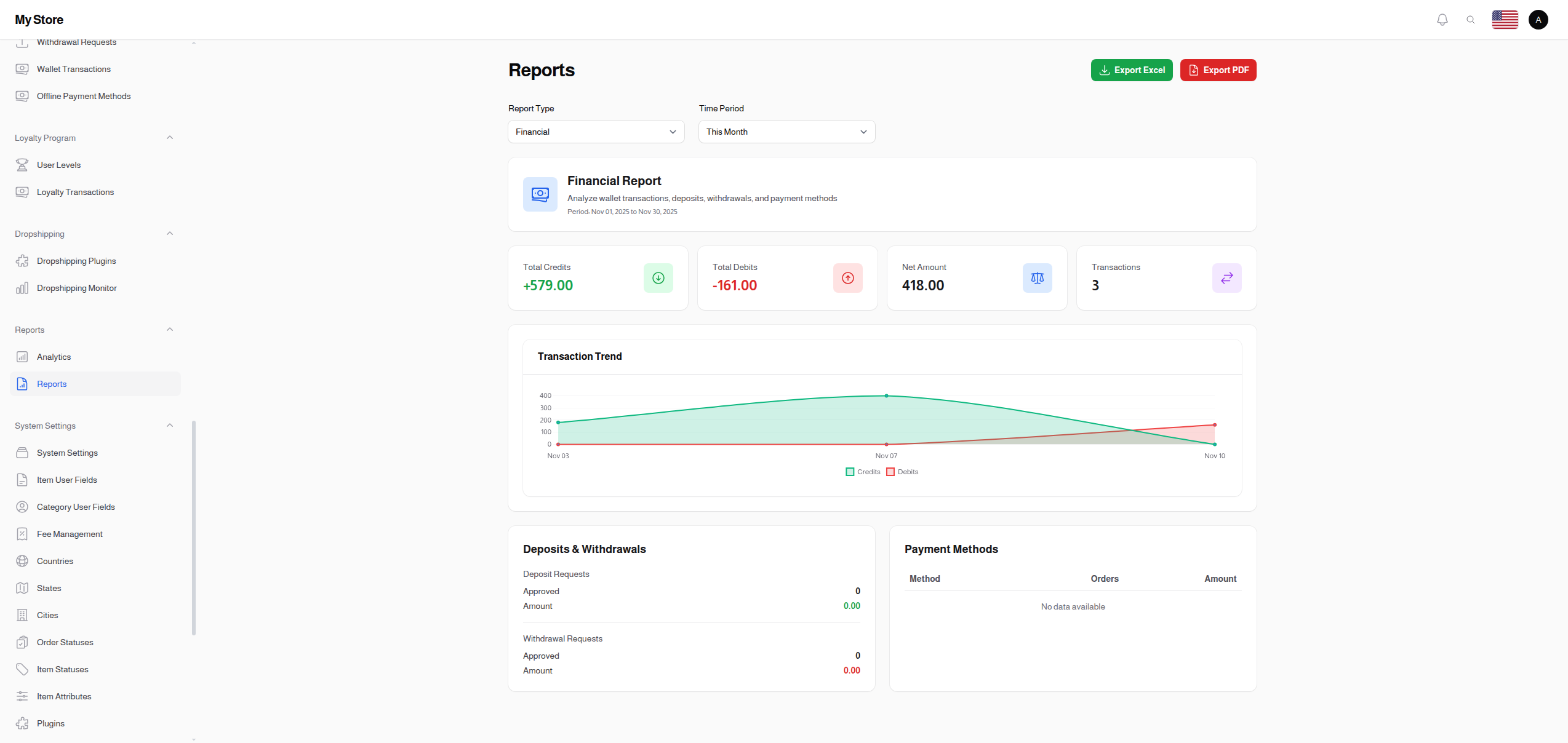Open the Fee Management icon
Image resolution: width=1568 pixels, height=743 pixels.
pos(22,534)
